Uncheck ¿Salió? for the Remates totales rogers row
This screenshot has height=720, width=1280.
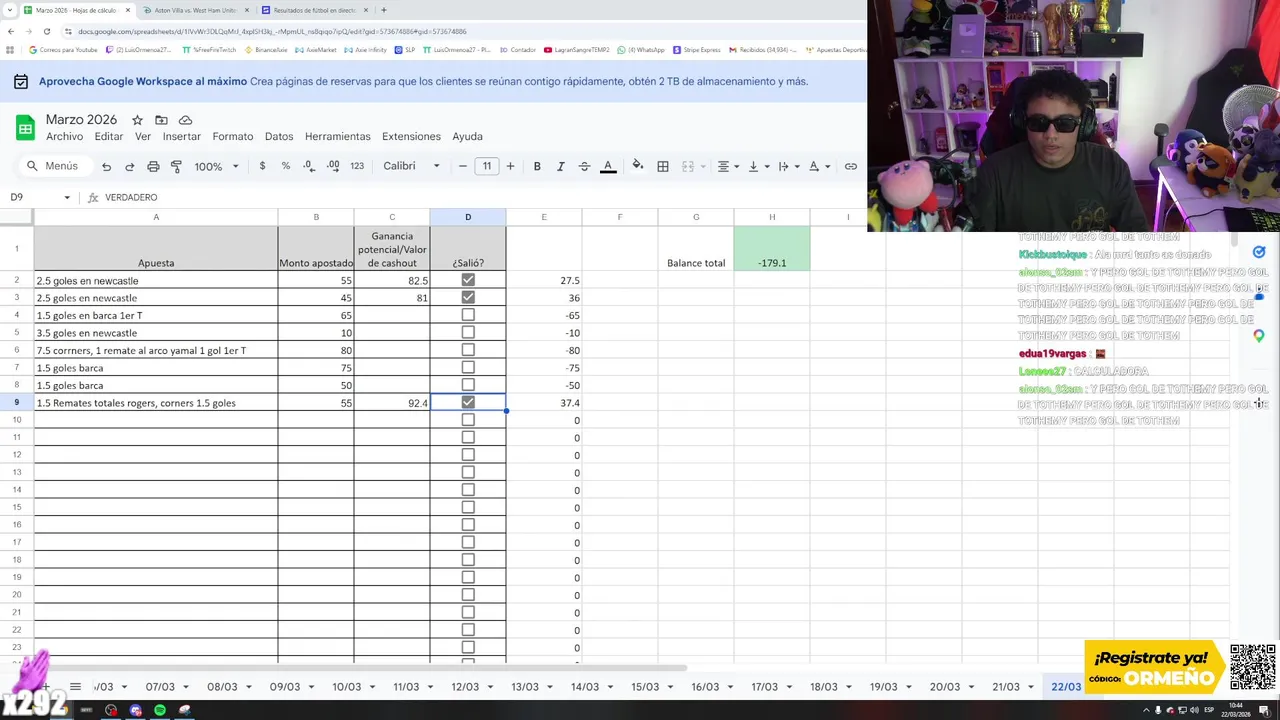[468, 402]
